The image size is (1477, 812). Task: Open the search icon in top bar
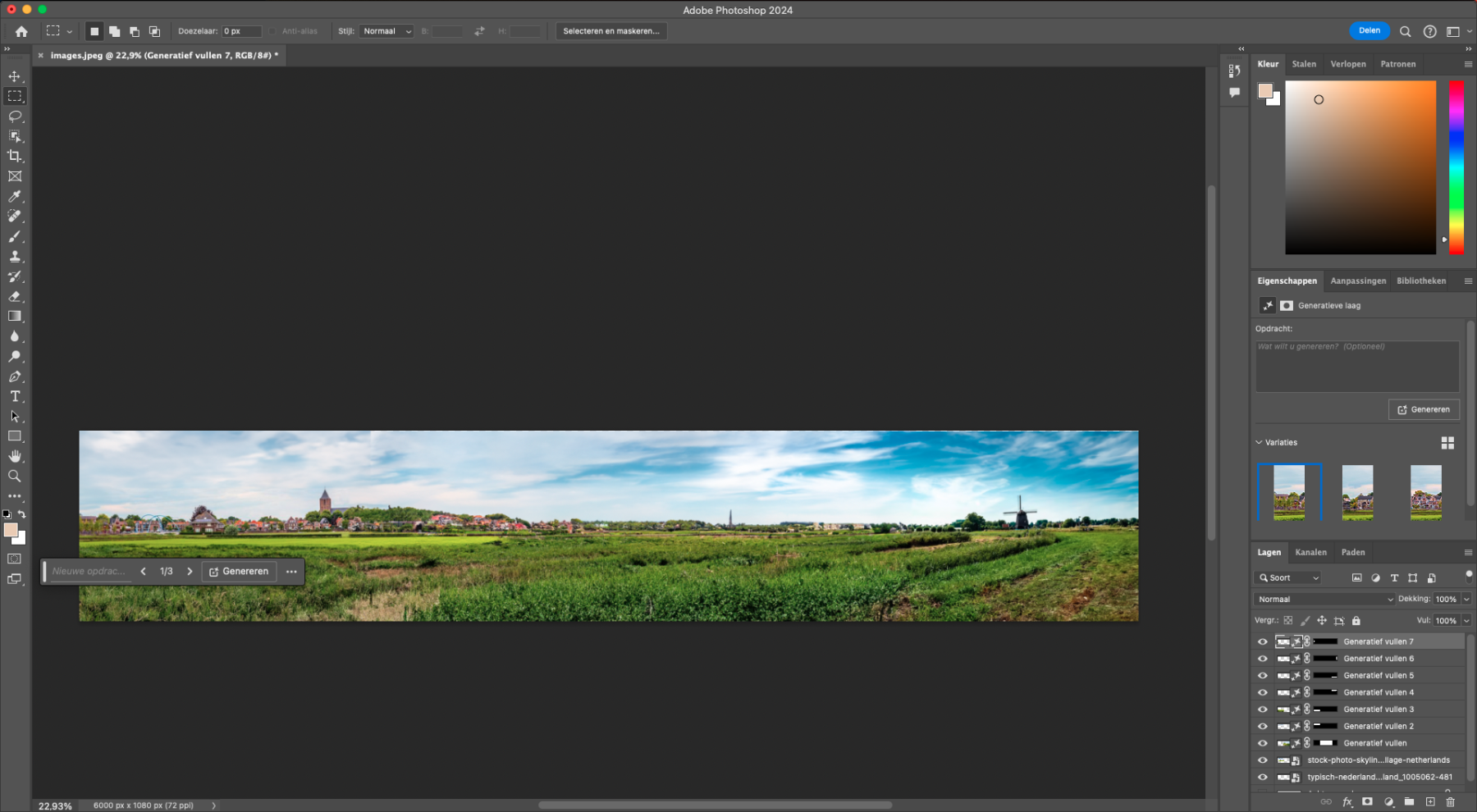(1405, 31)
